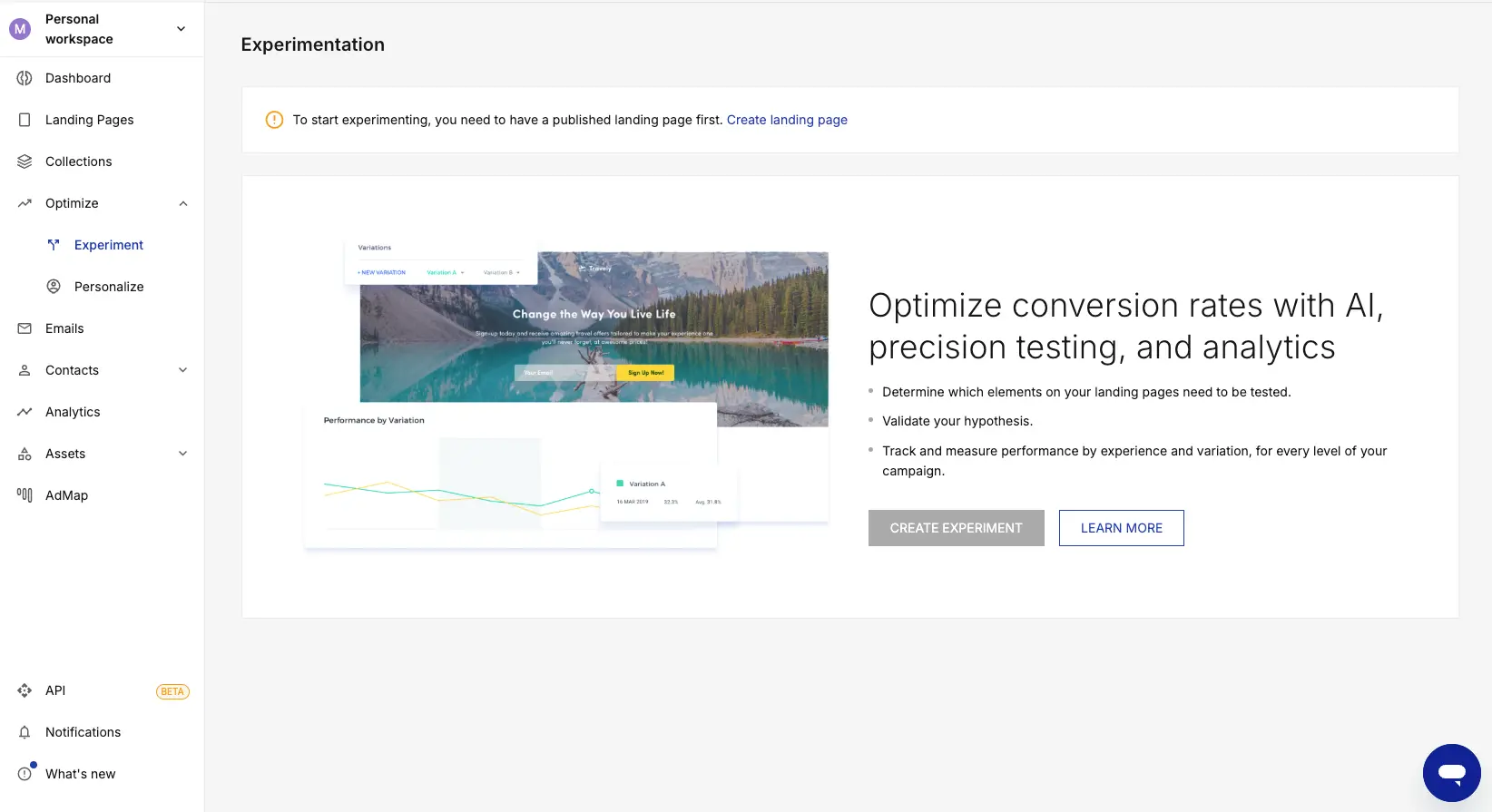Click the API nodes icon
This screenshot has height=812, width=1492.
[25, 690]
